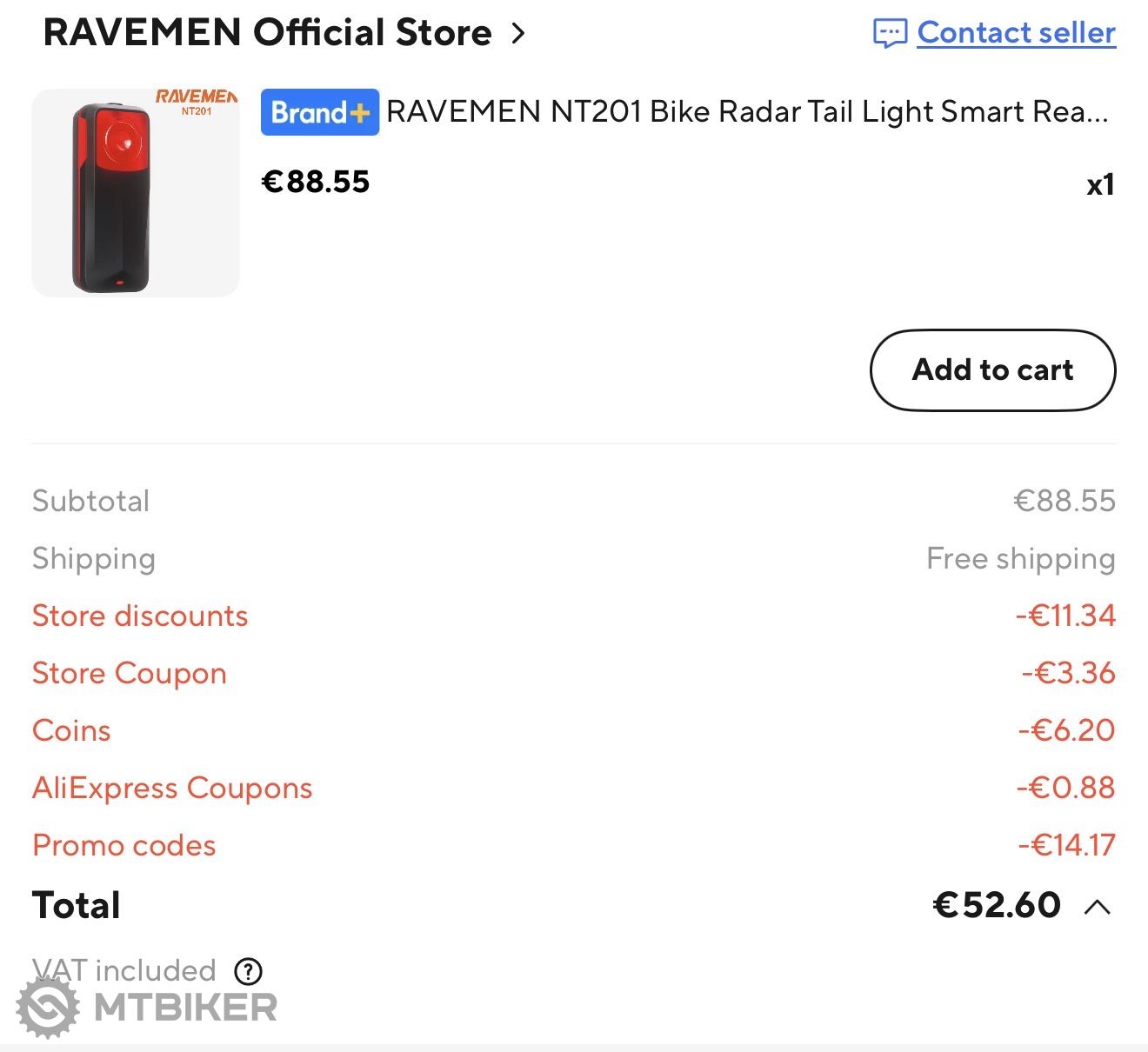
Task: Click the x1 quantity indicator
Action: click(1100, 184)
